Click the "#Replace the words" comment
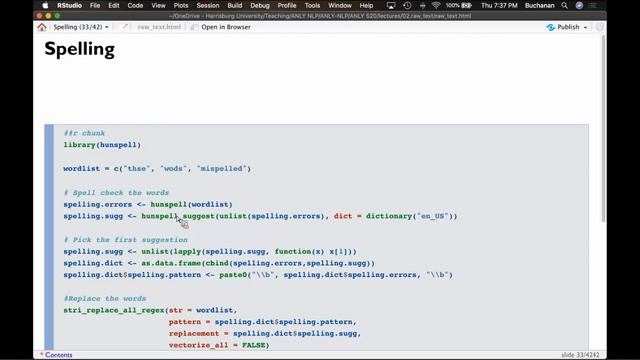 [x=105, y=298]
